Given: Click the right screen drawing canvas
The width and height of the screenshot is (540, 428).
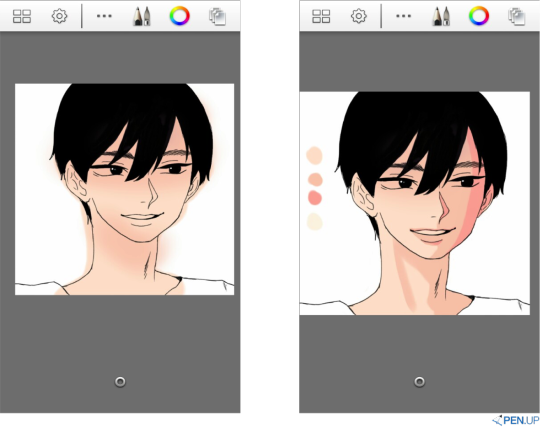Looking at the screenshot, I should (415, 203).
